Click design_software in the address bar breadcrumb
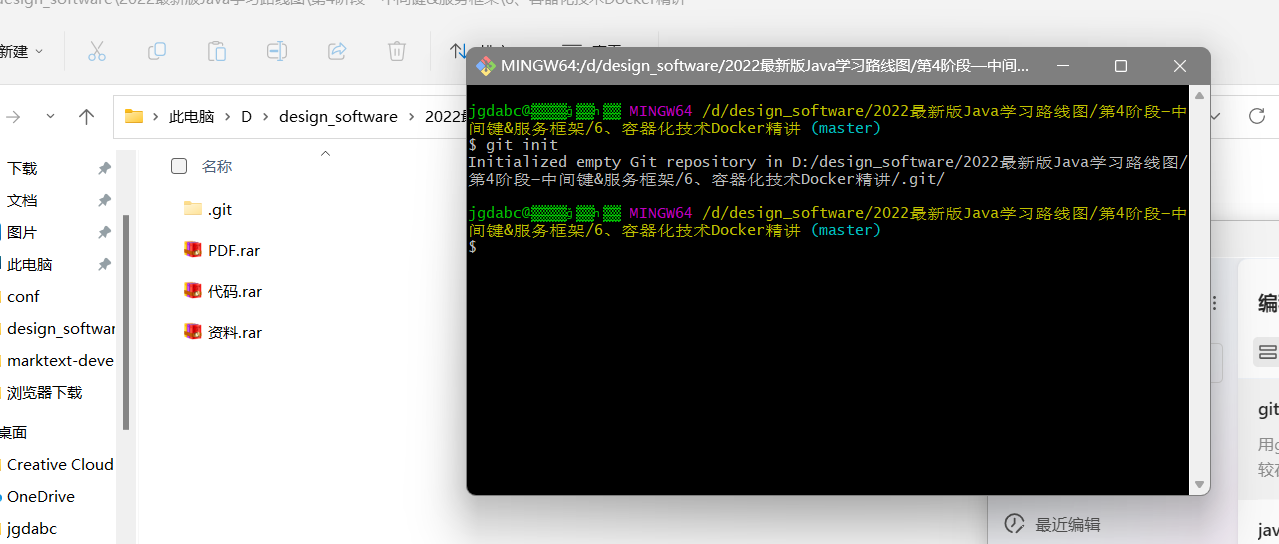1279x544 pixels. (338, 117)
